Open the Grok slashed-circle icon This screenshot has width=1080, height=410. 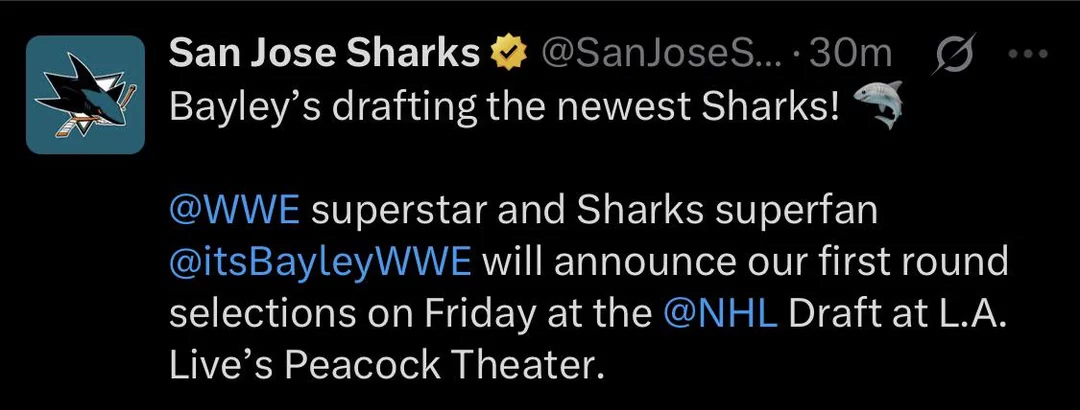point(953,53)
